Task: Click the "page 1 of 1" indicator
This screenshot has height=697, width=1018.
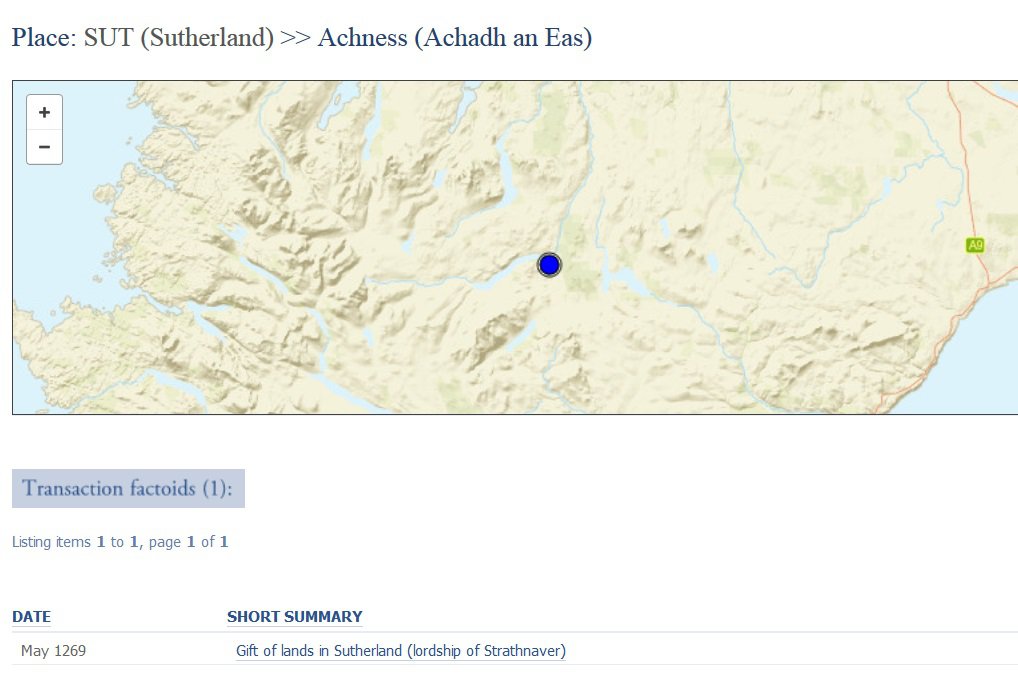Action: click(x=188, y=542)
